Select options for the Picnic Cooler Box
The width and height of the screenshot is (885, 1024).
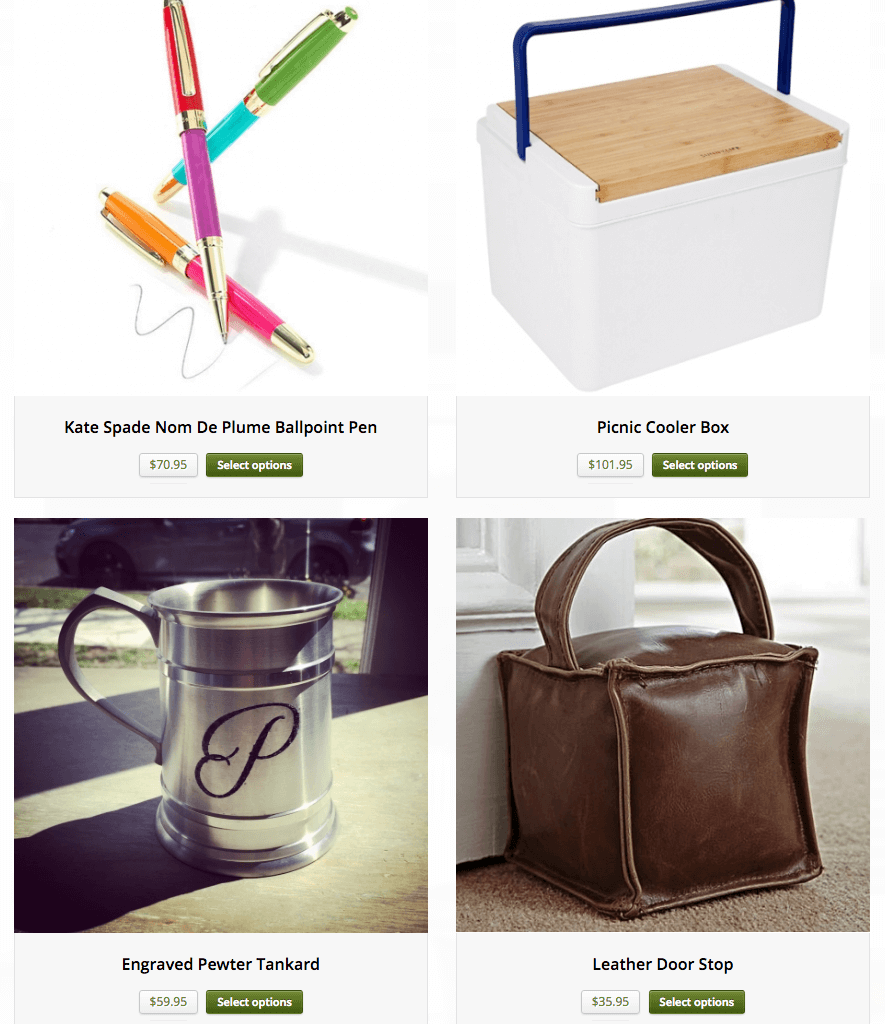tap(700, 465)
